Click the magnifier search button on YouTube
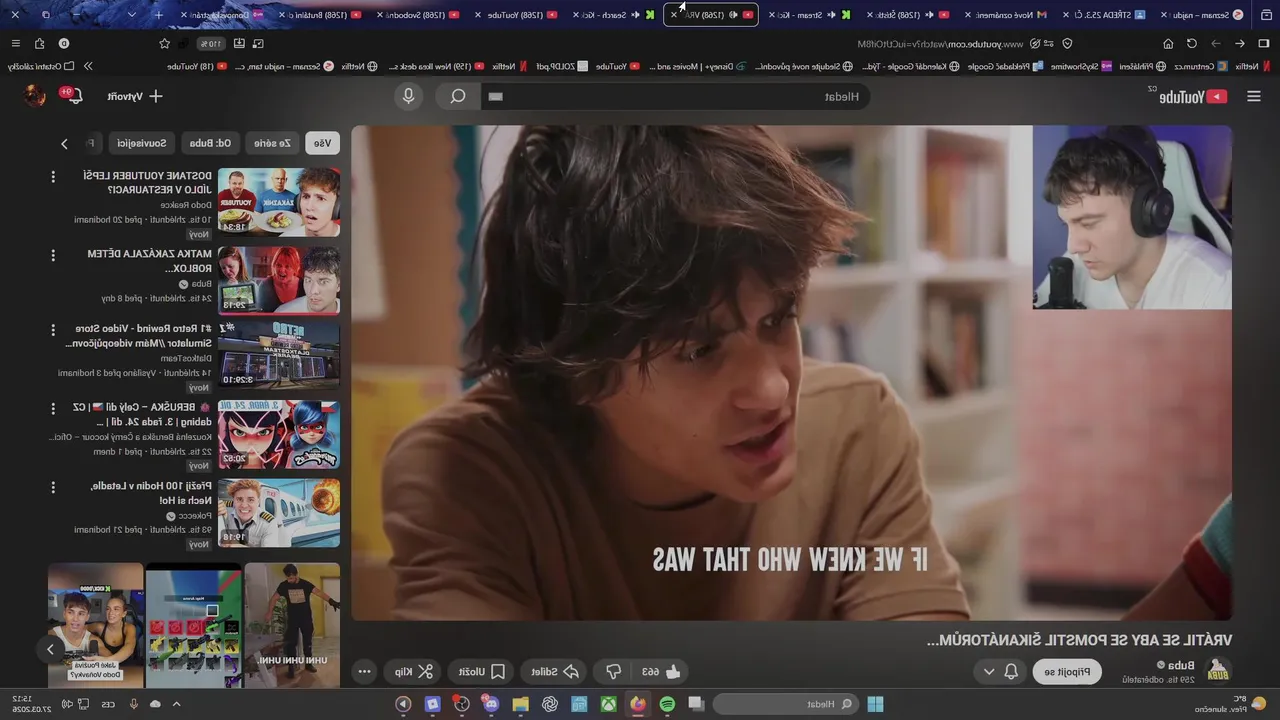 [458, 96]
